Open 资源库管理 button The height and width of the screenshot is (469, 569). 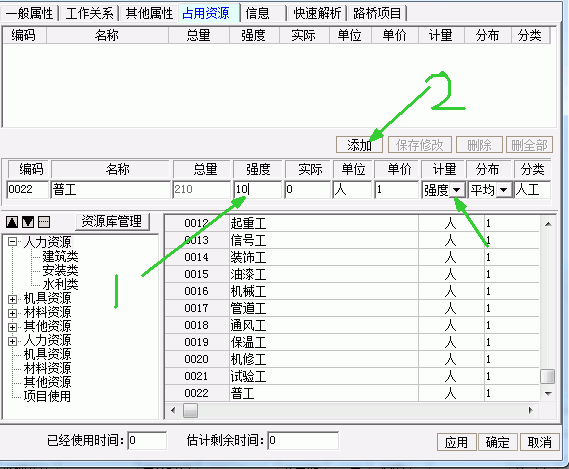click(x=112, y=221)
